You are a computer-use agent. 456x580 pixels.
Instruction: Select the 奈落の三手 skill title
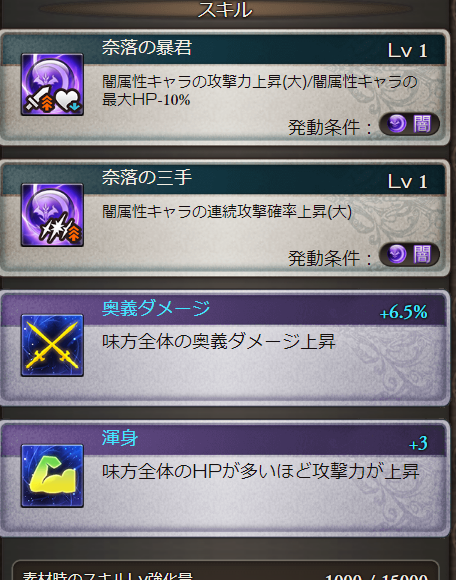[147, 178]
